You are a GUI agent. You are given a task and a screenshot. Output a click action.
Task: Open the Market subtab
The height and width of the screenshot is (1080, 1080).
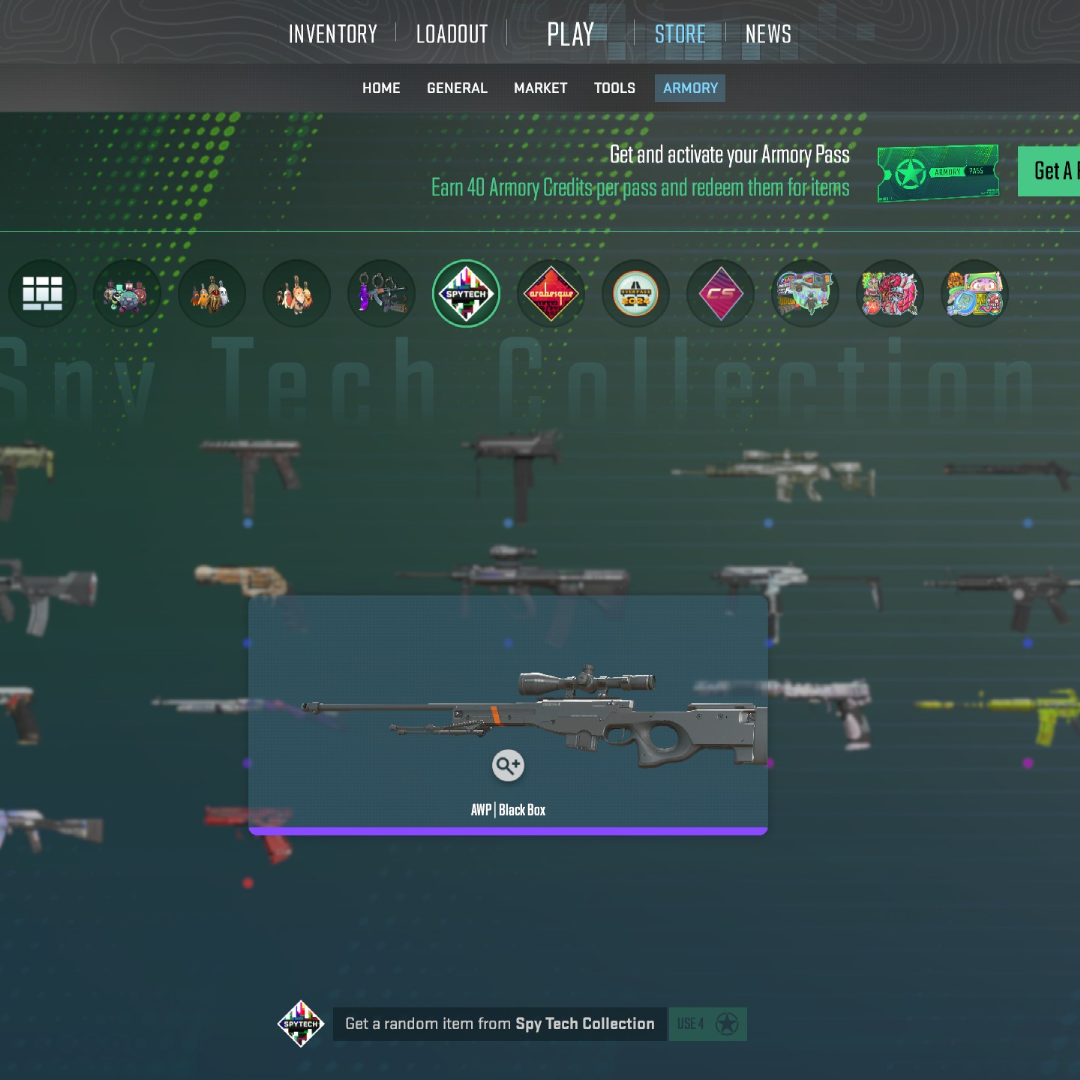(x=541, y=88)
